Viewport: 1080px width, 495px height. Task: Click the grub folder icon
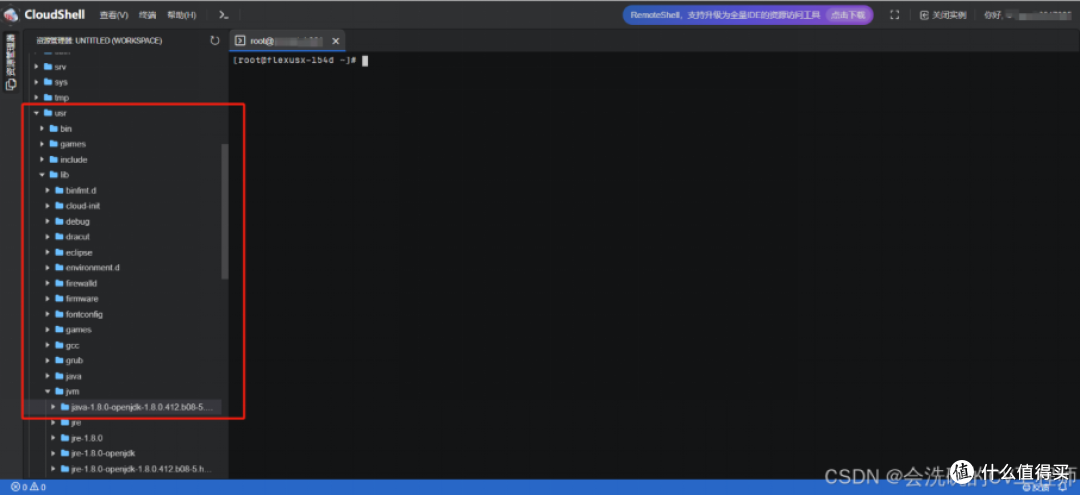point(59,360)
